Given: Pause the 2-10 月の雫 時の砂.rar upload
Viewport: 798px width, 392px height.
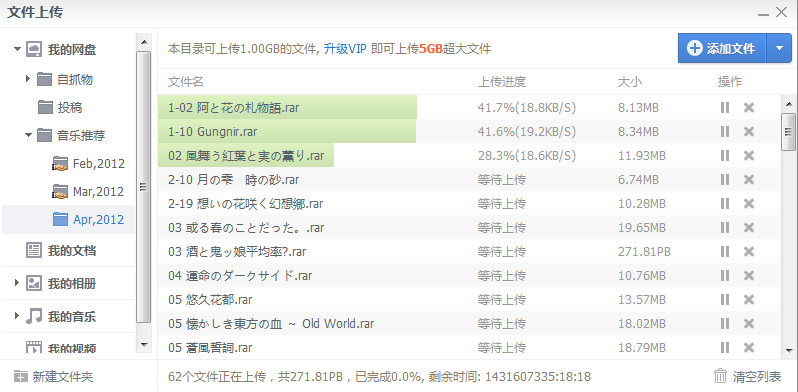Looking at the screenshot, I should 725,179.
